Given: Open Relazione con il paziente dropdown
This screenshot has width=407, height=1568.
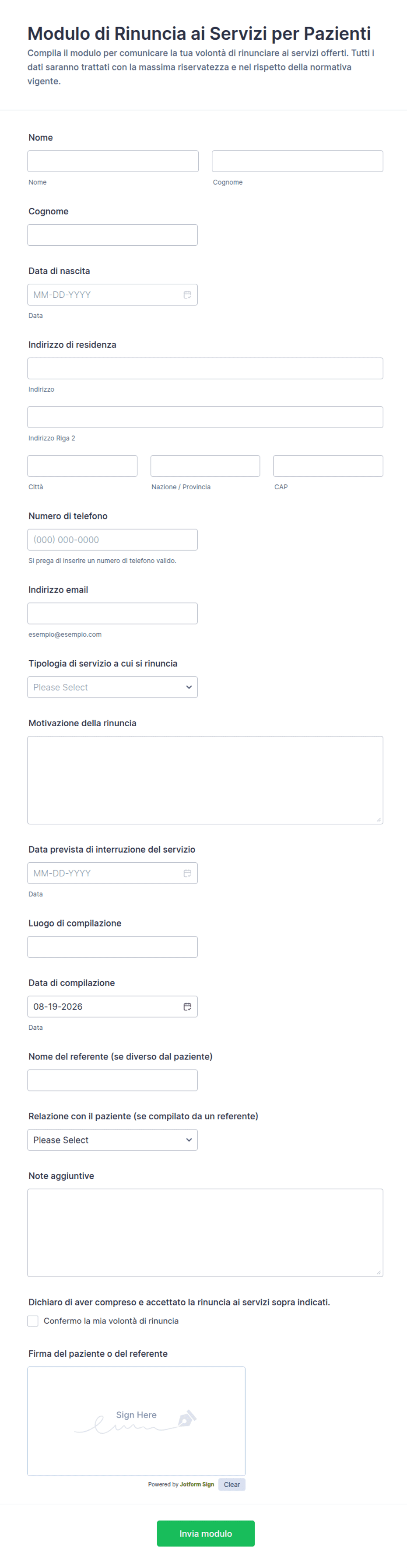Looking at the screenshot, I should point(113,1139).
